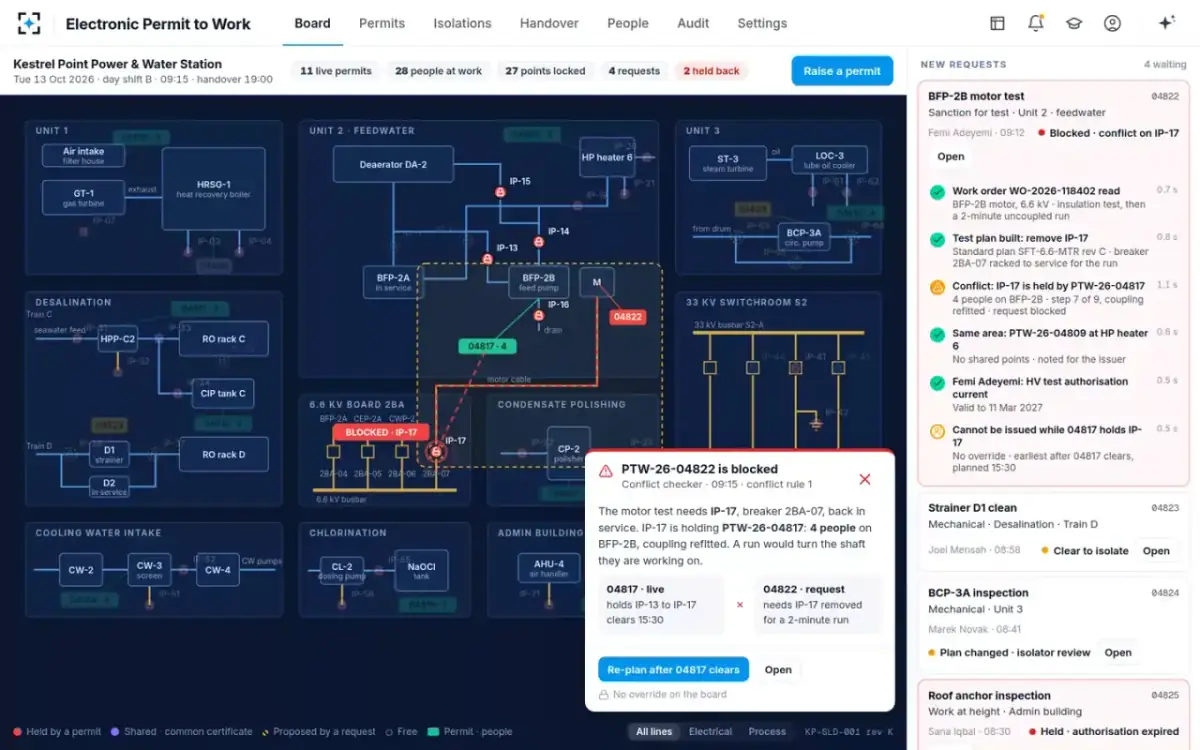Click the red IP-17 isolation point marker
Viewport: 1200px width, 750px height.
click(x=436, y=453)
